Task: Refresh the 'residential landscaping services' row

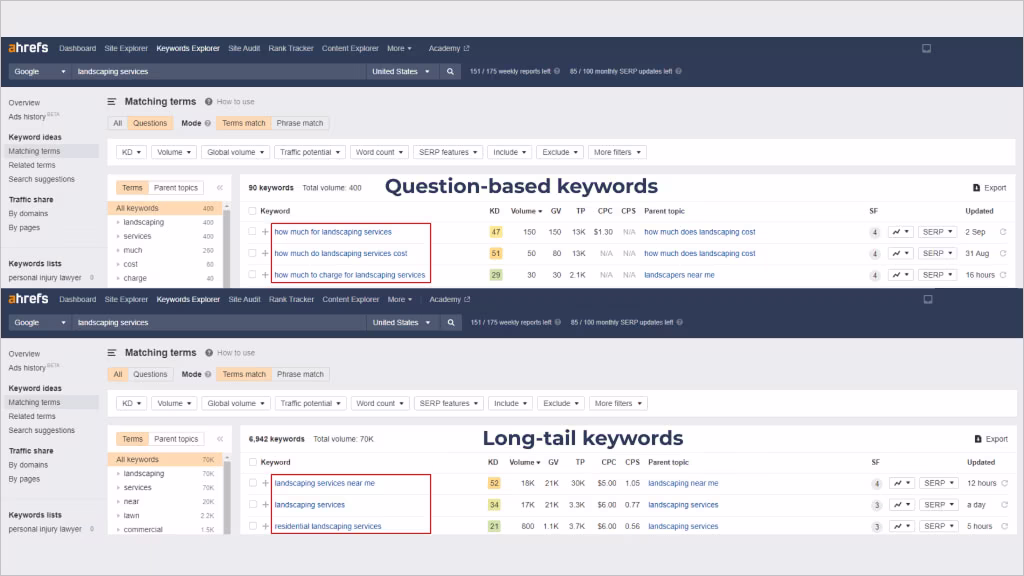Action: point(1004,526)
